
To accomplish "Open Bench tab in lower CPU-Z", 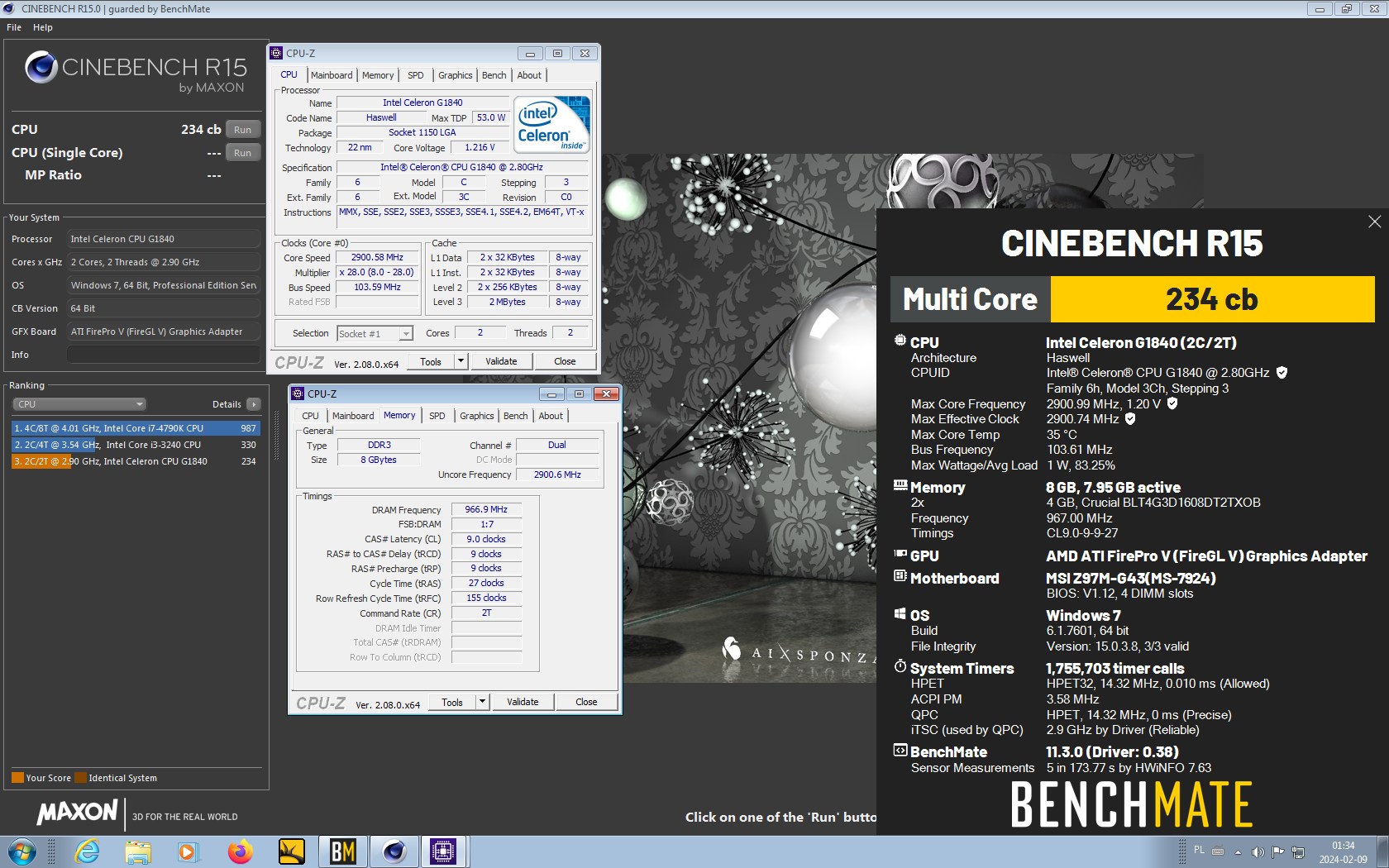I will 515,416.
